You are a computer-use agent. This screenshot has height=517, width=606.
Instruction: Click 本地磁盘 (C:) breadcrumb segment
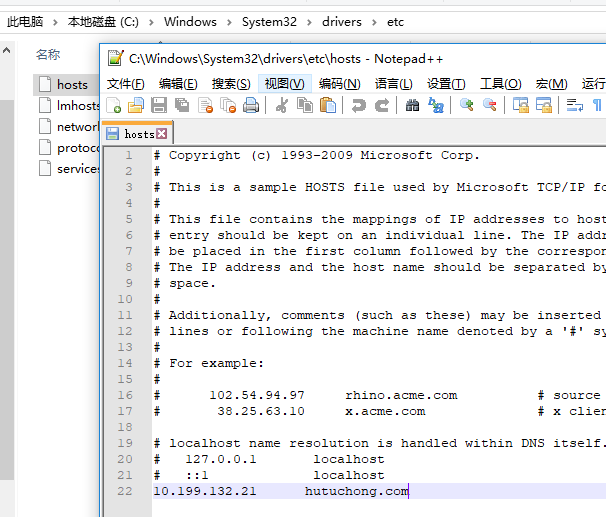[103, 22]
